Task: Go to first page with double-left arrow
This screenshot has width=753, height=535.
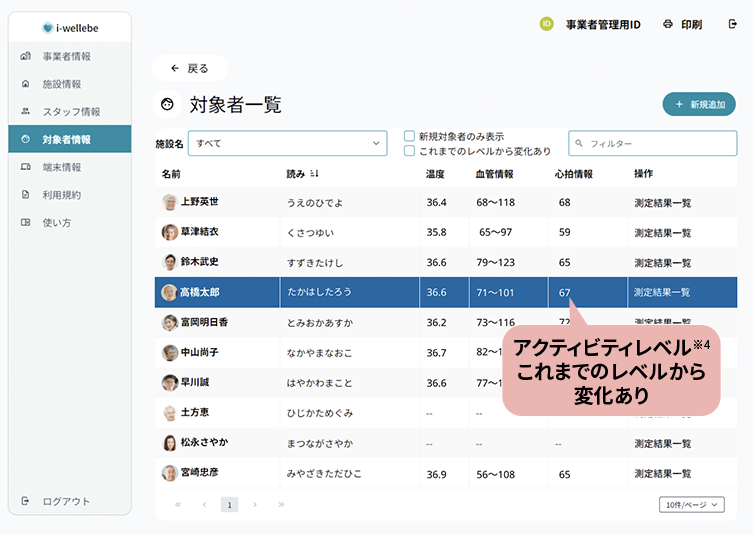Action: (178, 504)
